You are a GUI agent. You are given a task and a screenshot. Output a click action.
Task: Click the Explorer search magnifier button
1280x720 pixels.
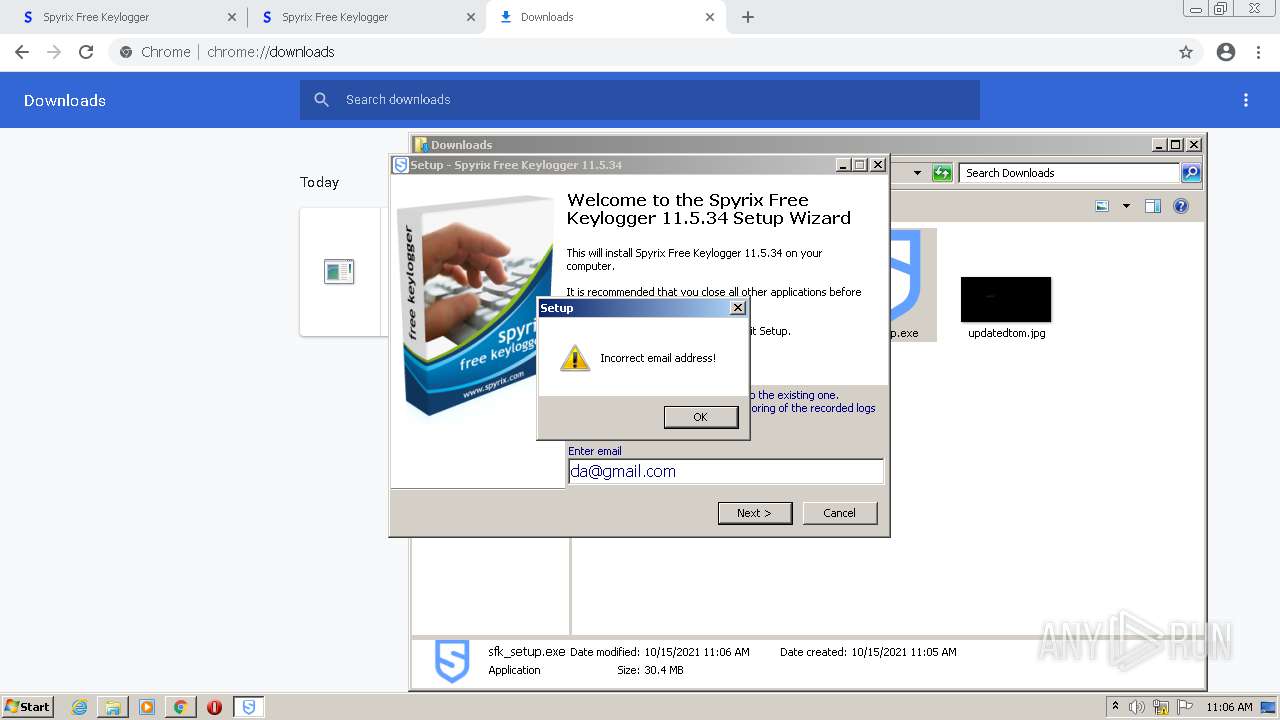click(1191, 173)
